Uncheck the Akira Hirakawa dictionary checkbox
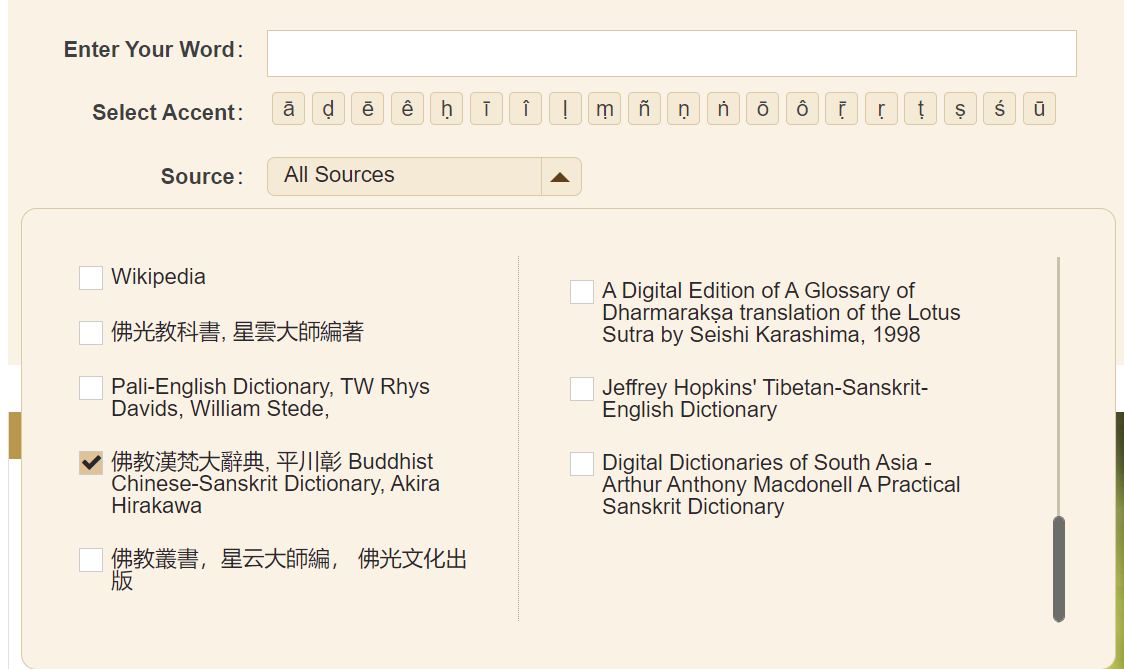This screenshot has height=669, width=1124. (x=91, y=463)
